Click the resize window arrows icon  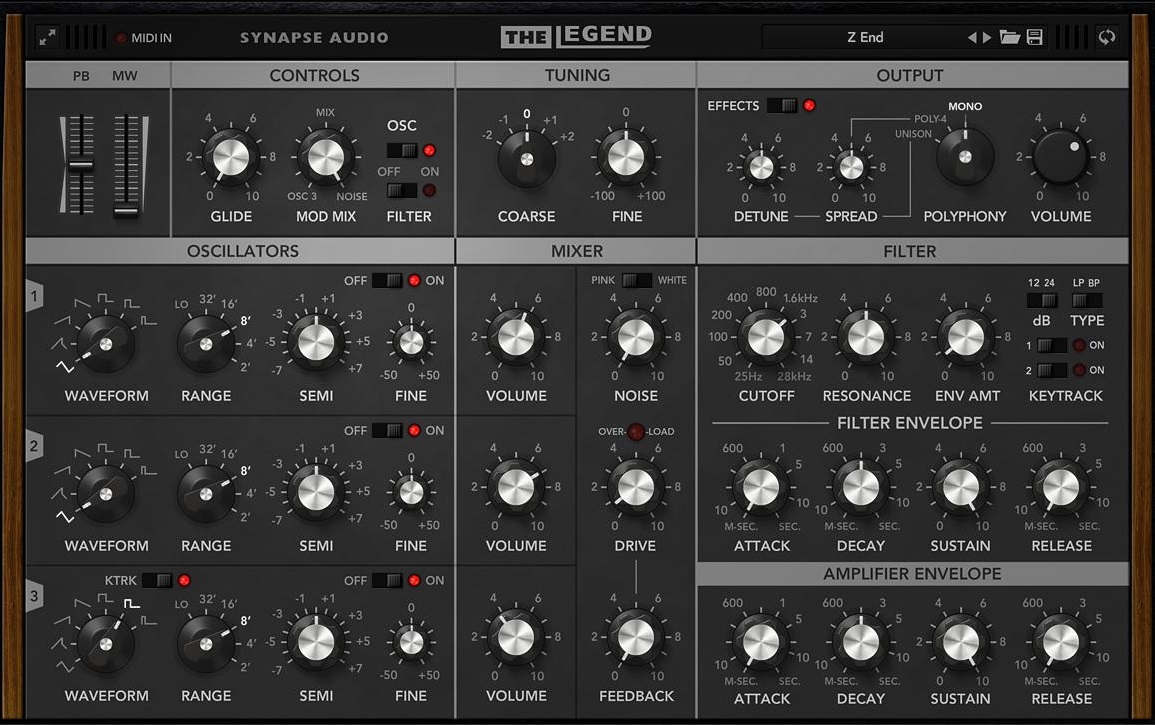47,37
